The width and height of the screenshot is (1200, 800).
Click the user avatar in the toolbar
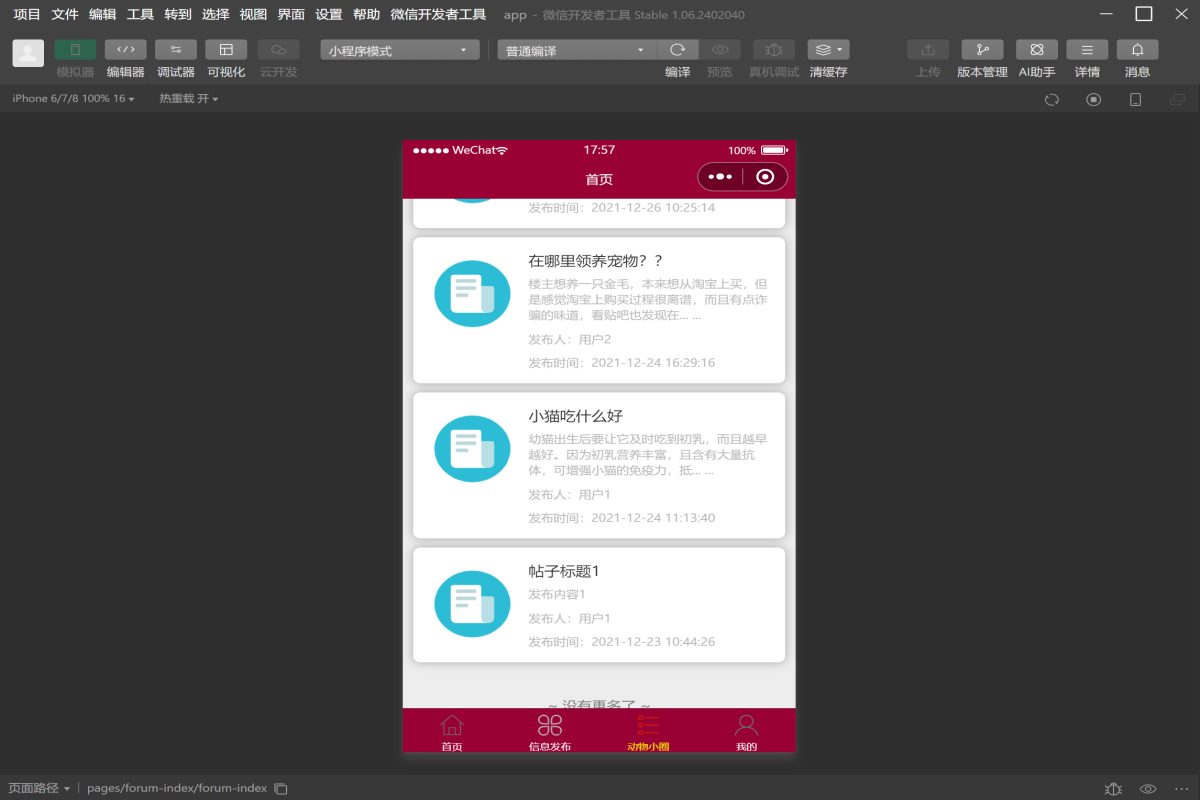28,53
